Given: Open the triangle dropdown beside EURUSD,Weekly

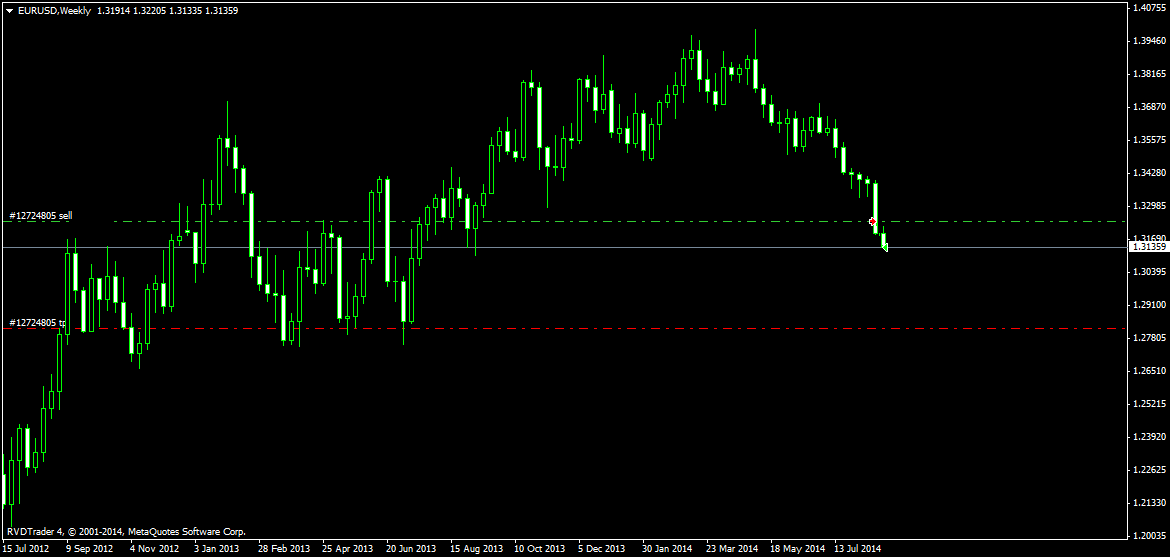Looking at the screenshot, I should (9, 10).
